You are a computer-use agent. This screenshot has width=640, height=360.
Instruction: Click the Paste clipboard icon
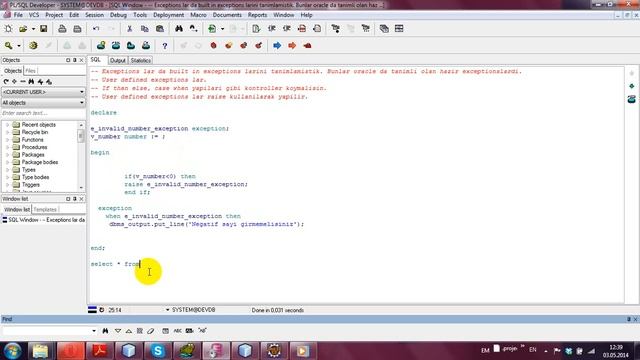point(160,29)
